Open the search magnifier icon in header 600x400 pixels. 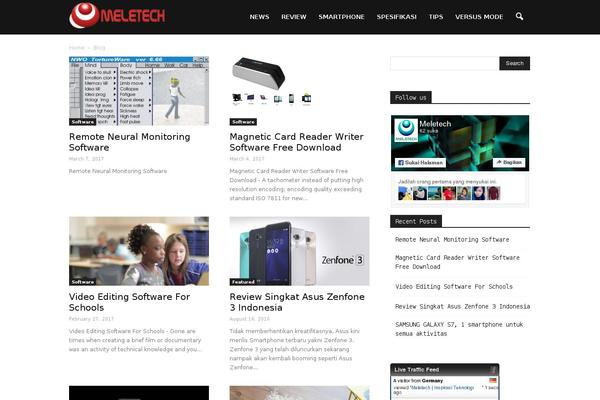[519, 16]
